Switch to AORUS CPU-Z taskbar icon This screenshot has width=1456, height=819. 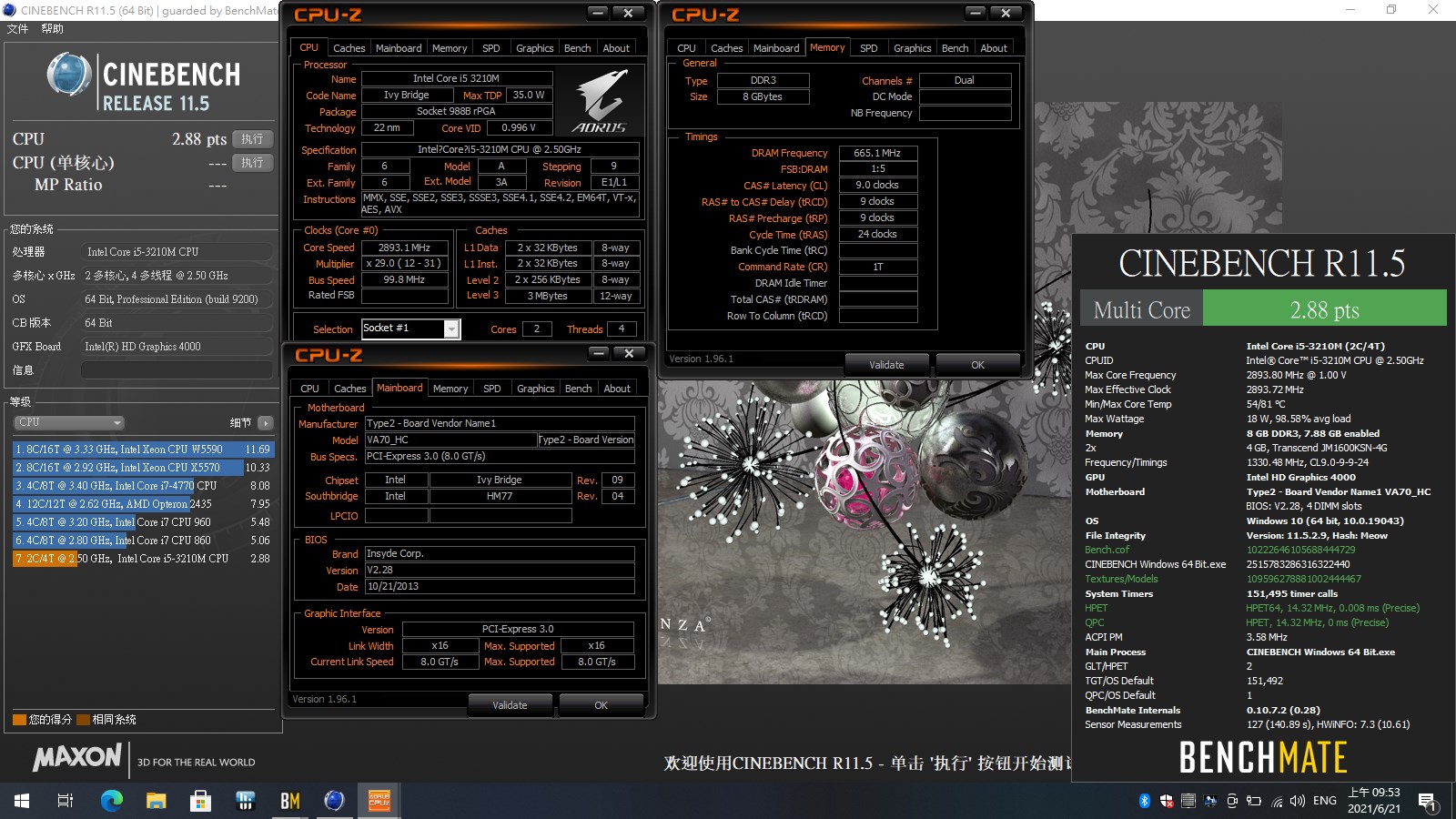[379, 801]
